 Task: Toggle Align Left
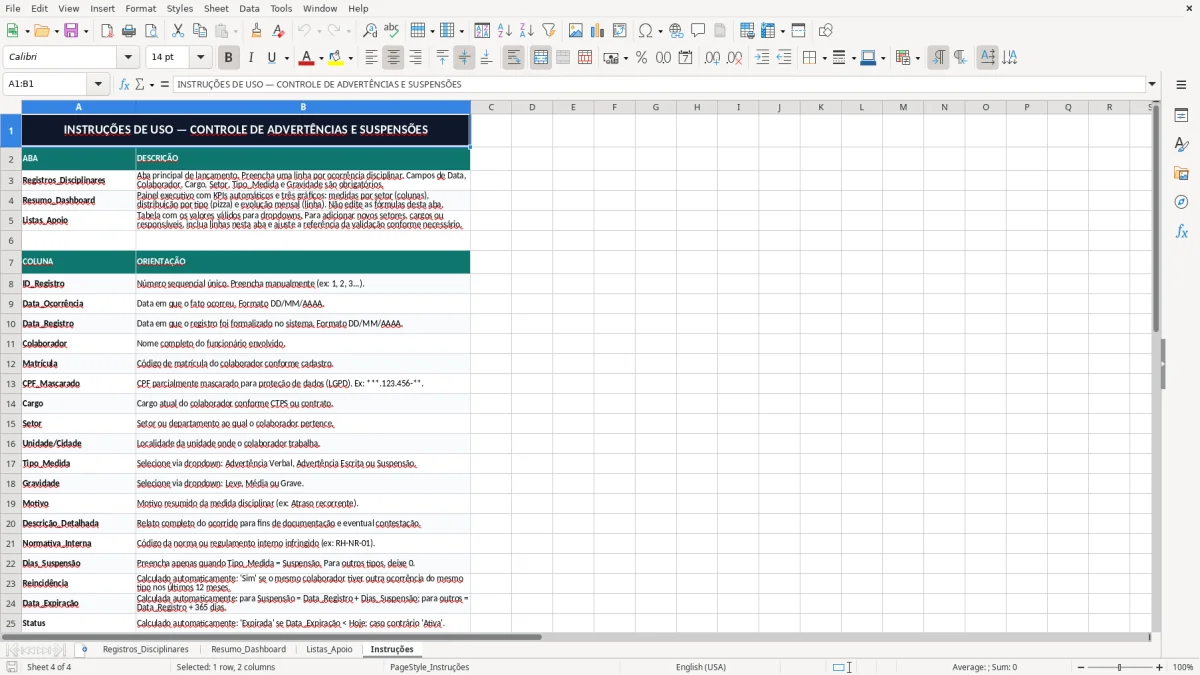(x=371, y=58)
